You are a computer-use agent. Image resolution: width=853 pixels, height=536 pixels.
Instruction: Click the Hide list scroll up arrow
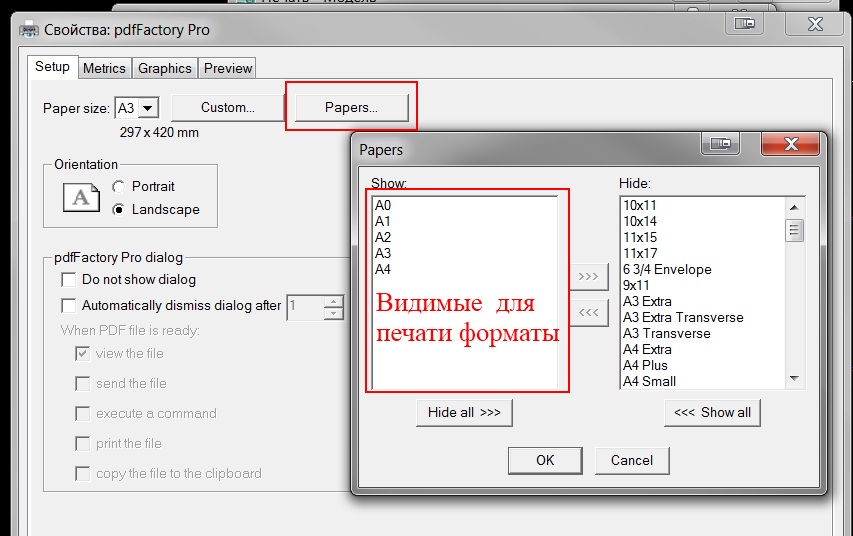794,207
